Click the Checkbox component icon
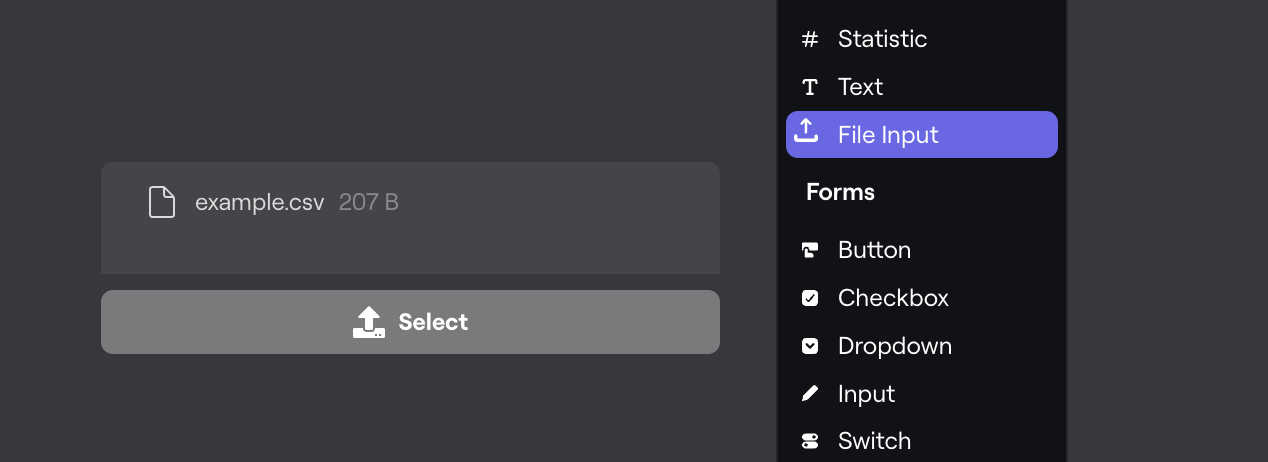 [x=810, y=298]
